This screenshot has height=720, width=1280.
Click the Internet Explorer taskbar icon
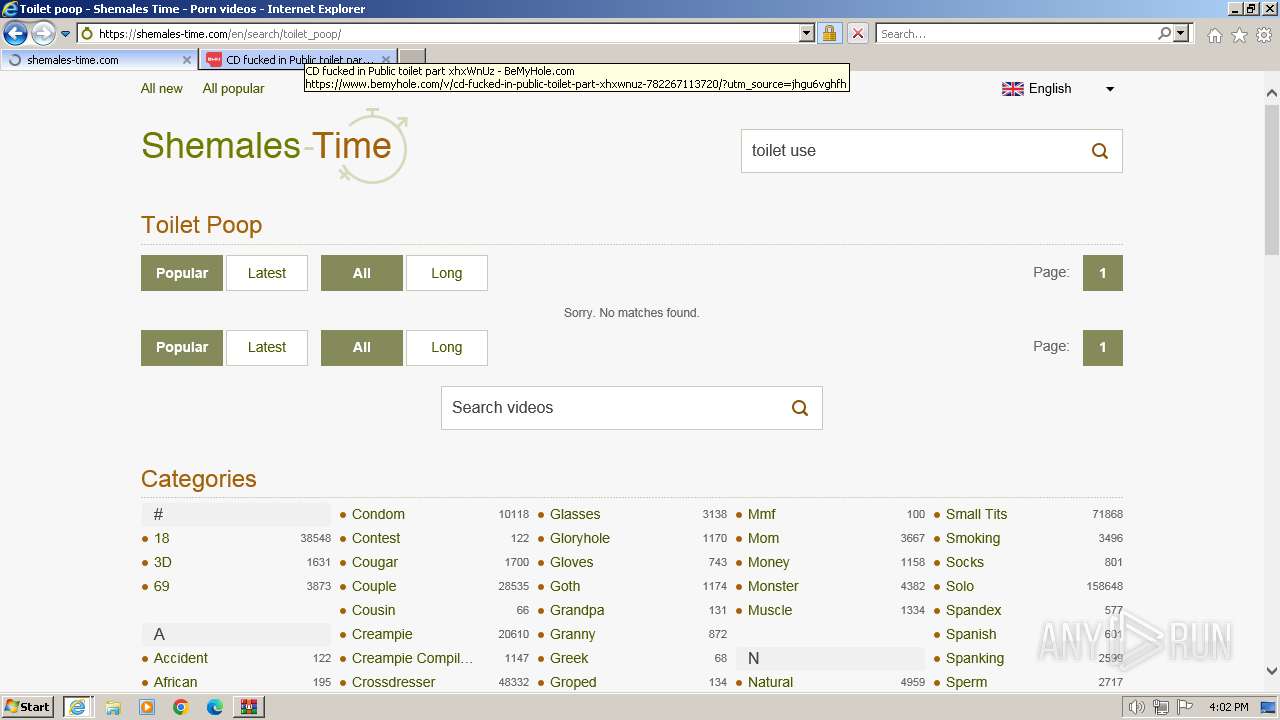click(77, 707)
